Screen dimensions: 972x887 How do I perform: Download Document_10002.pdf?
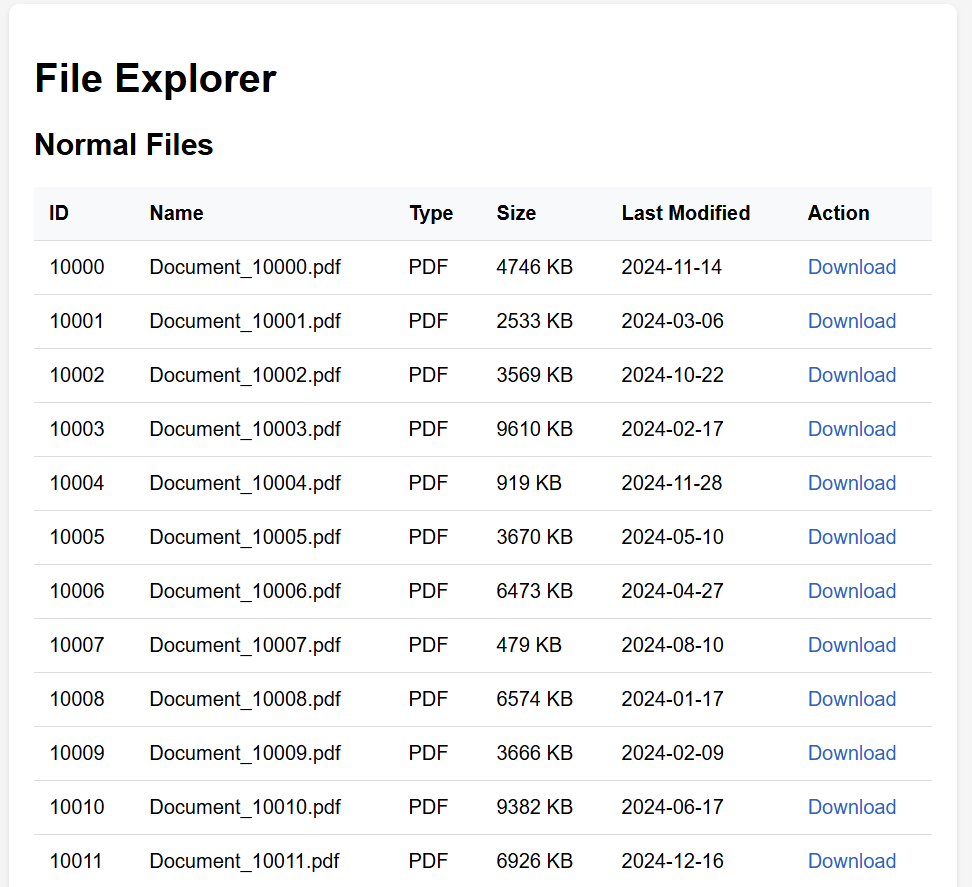click(852, 375)
